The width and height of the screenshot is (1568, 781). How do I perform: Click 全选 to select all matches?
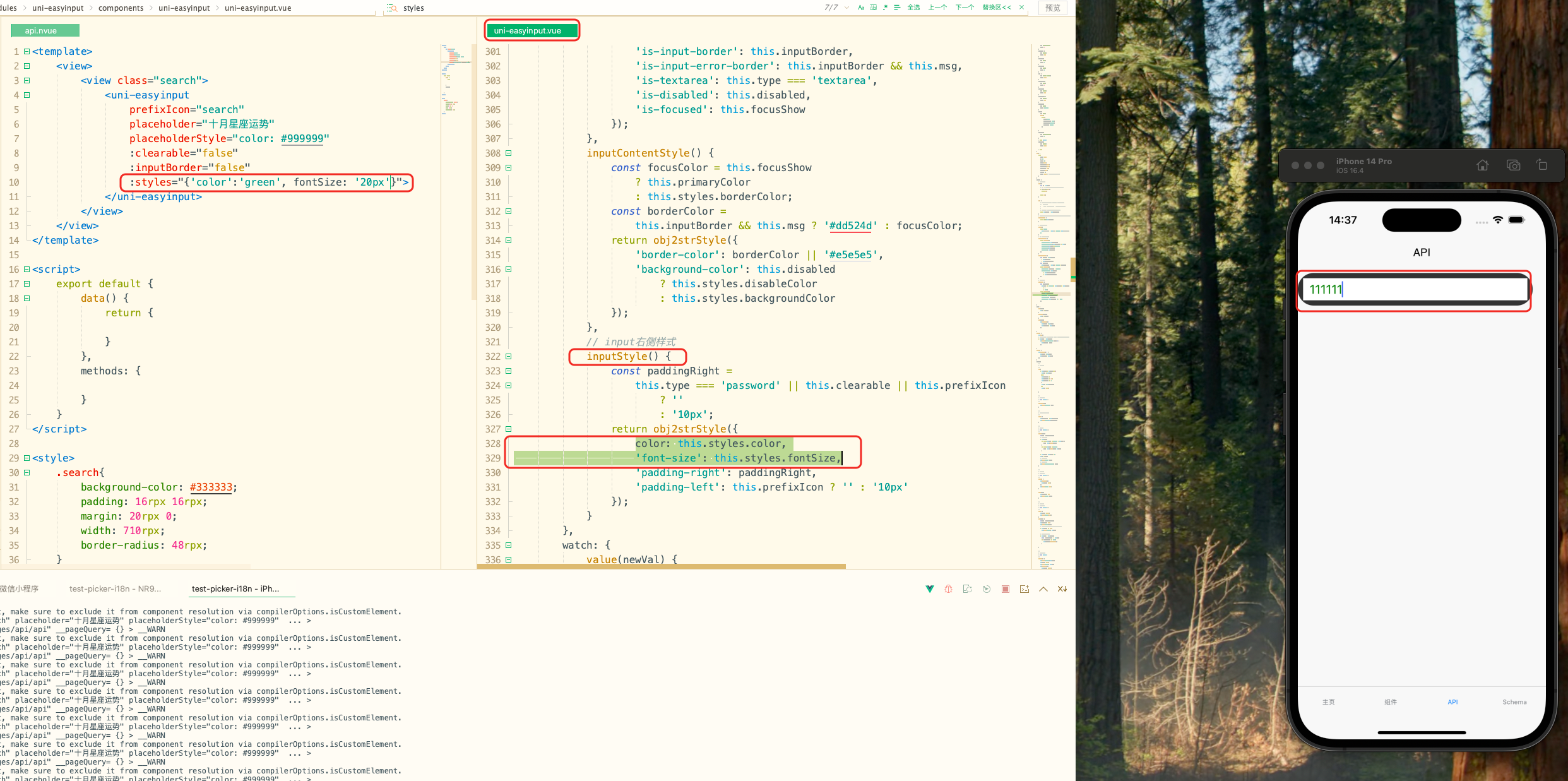point(913,8)
